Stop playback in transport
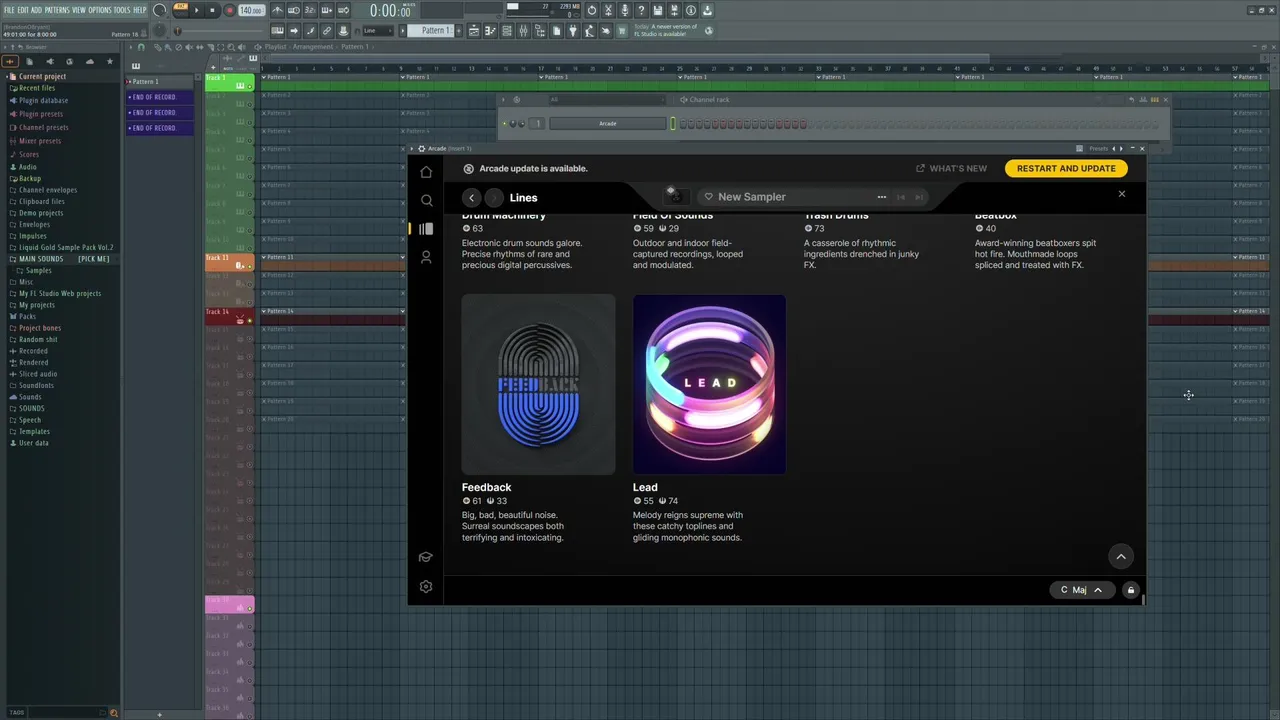The image size is (1280, 720). tap(212, 10)
